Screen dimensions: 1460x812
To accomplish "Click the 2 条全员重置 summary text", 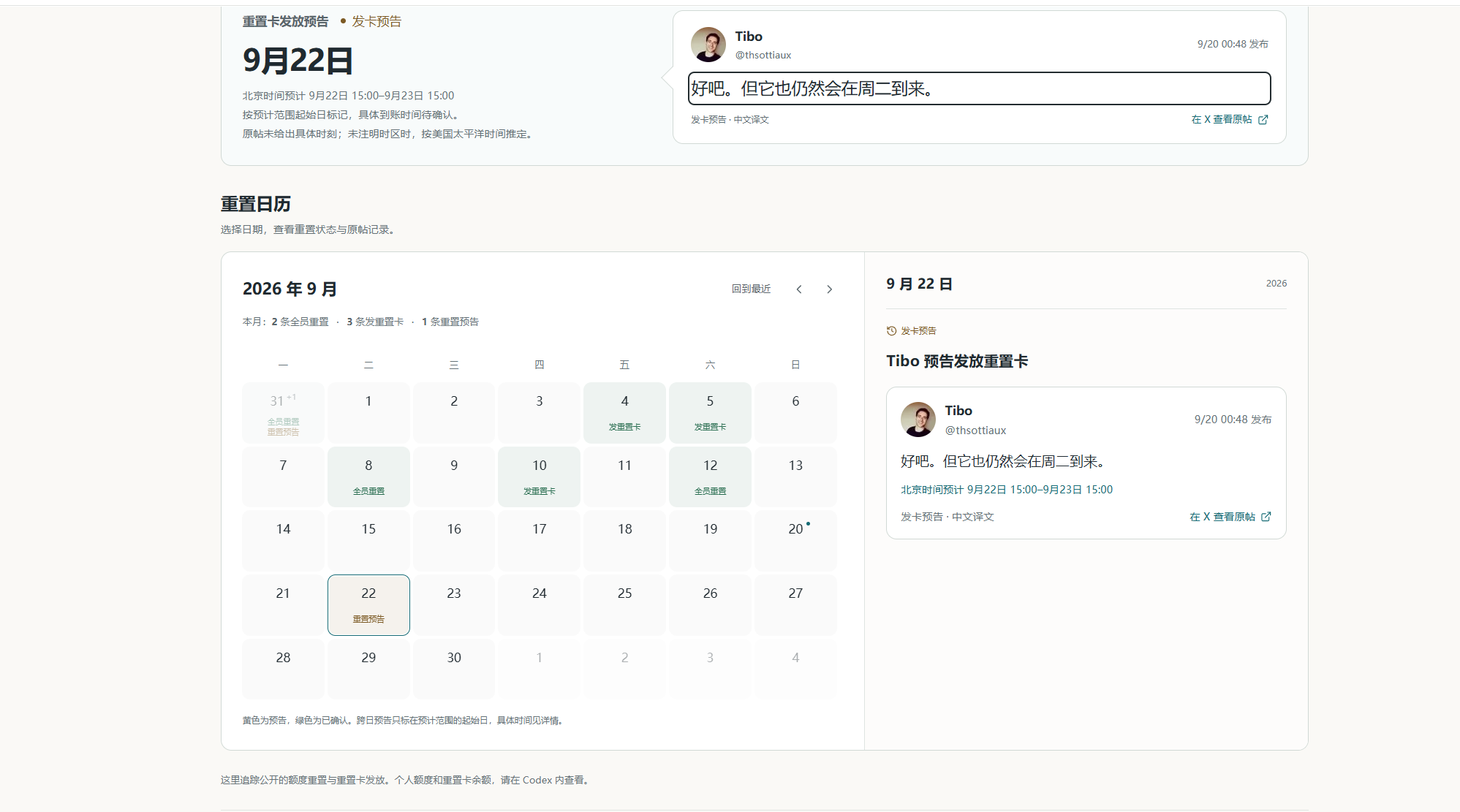I will tap(300, 322).
